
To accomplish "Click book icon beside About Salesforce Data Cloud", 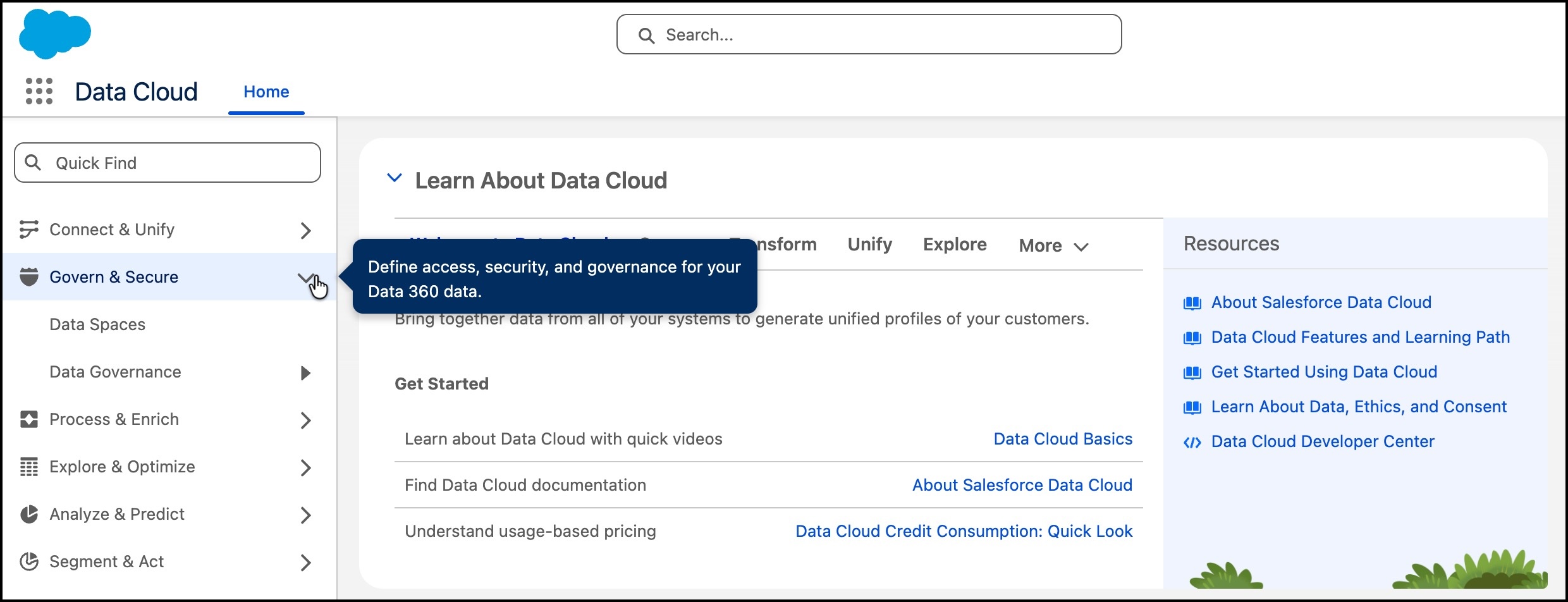I will tap(1192, 303).
